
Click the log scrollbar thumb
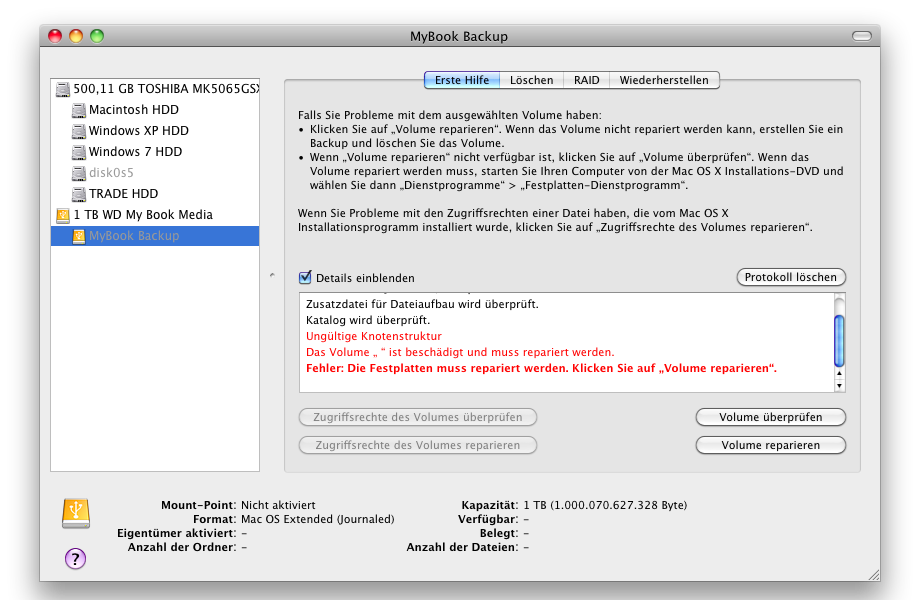pos(839,341)
